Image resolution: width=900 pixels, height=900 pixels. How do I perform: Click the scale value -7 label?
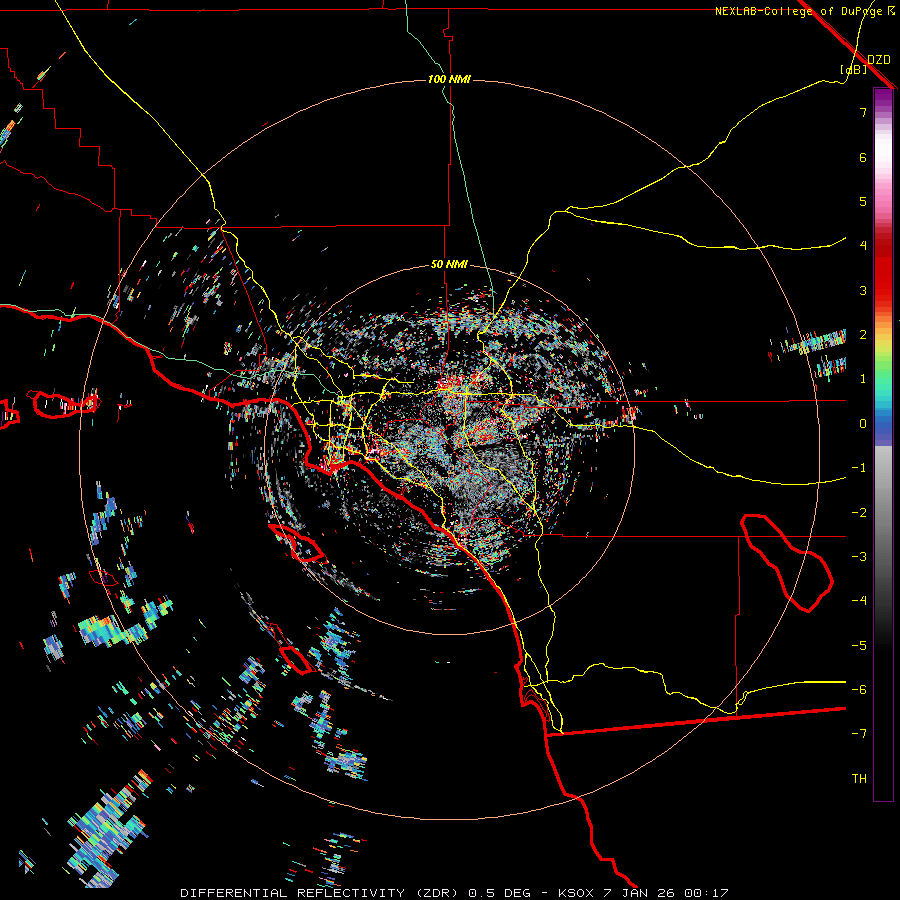point(859,734)
